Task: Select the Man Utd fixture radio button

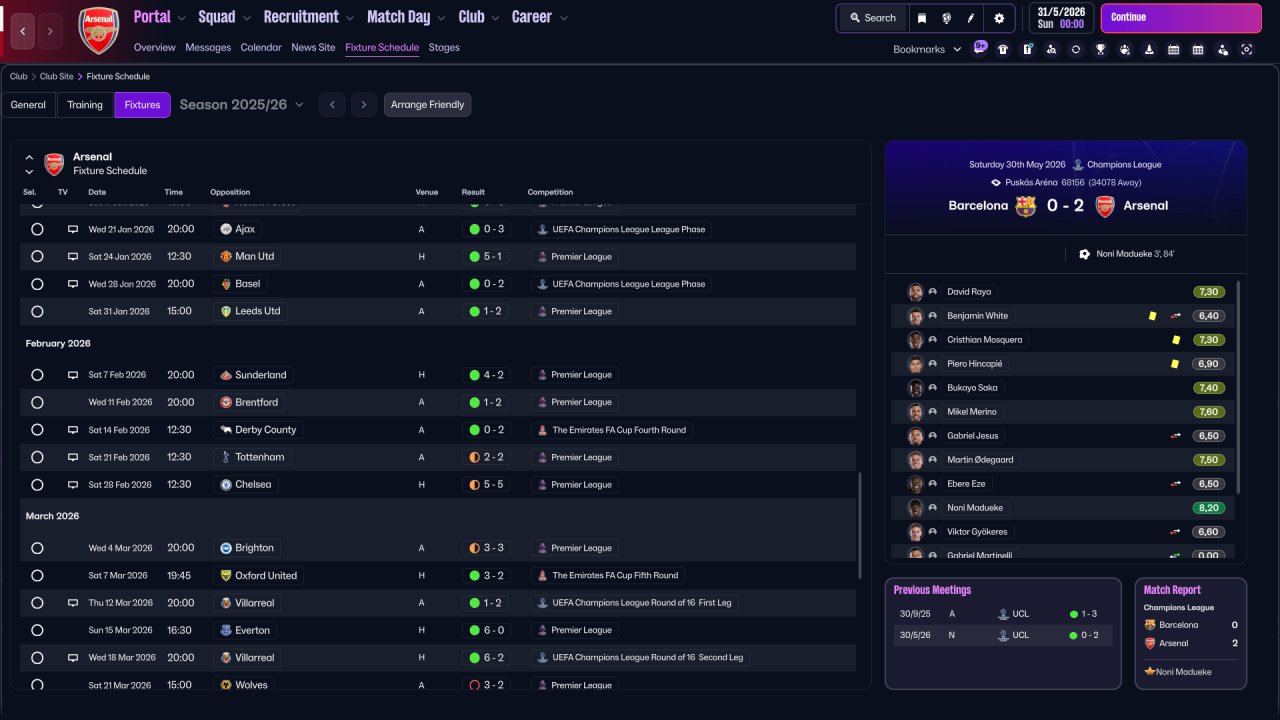Action: [37, 257]
